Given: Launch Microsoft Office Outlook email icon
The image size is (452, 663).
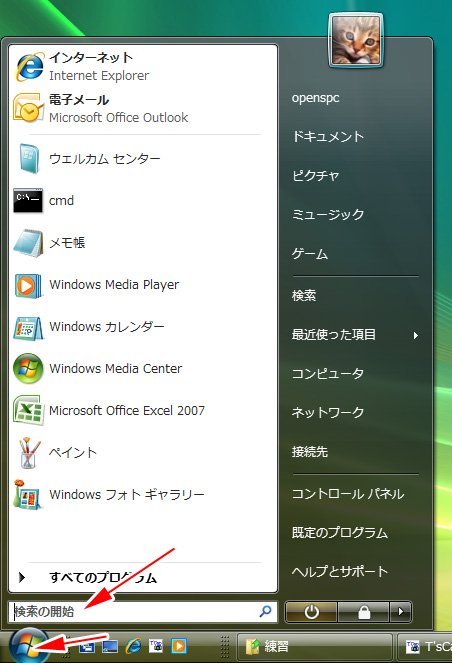Looking at the screenshot, I should point(28,108).
